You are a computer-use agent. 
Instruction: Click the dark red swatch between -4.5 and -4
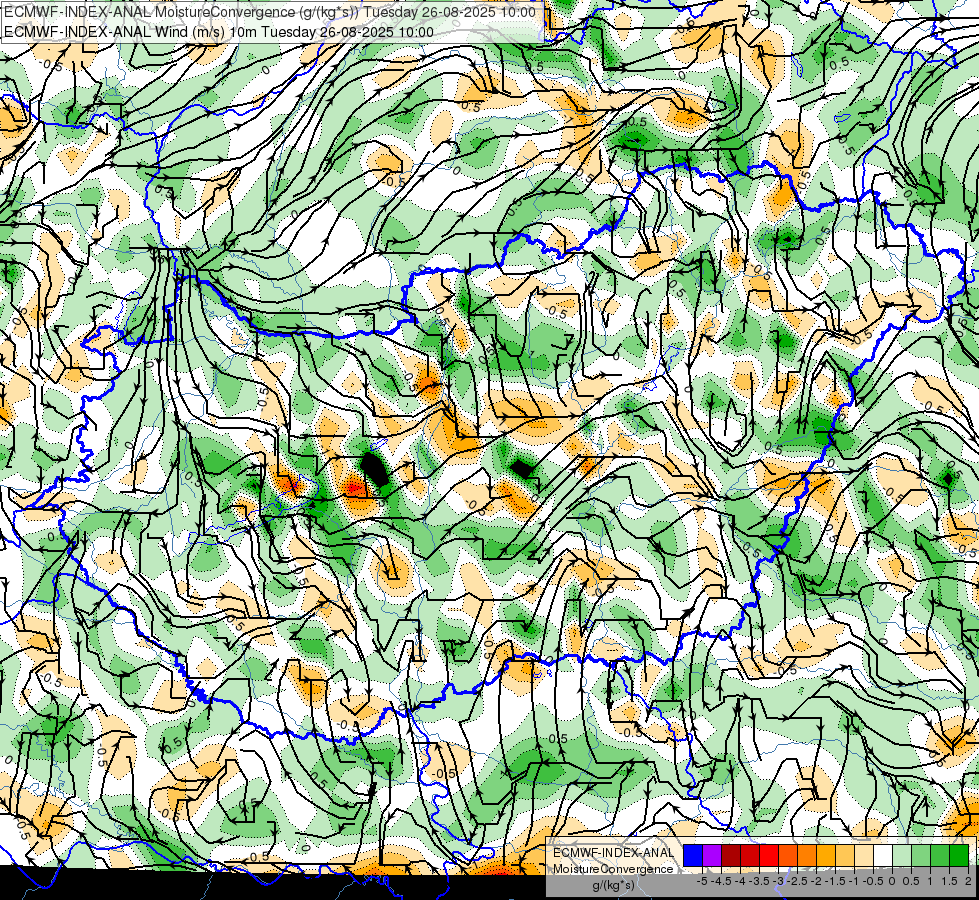click(x=731, y=855)
